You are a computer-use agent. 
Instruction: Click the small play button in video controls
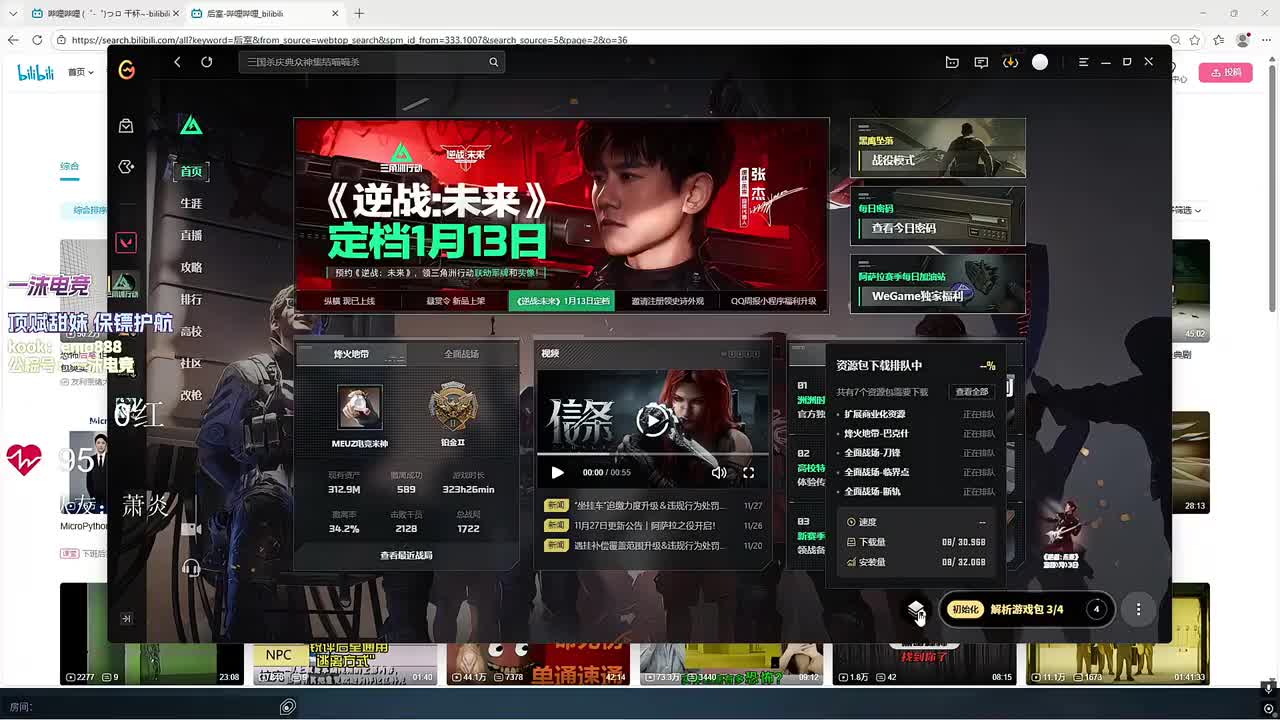[557, 473]
